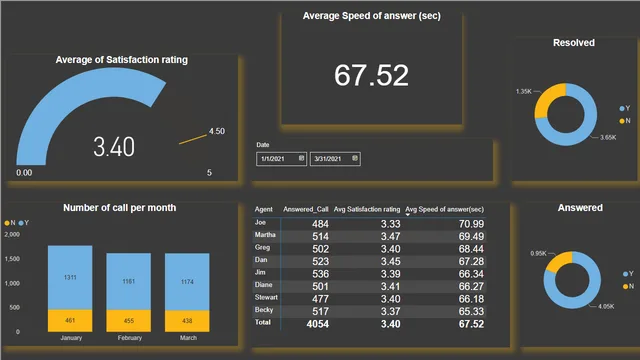Click Average of Satisfaction rating title
This screenshot has width=640, height=360.
coord(122,60)
